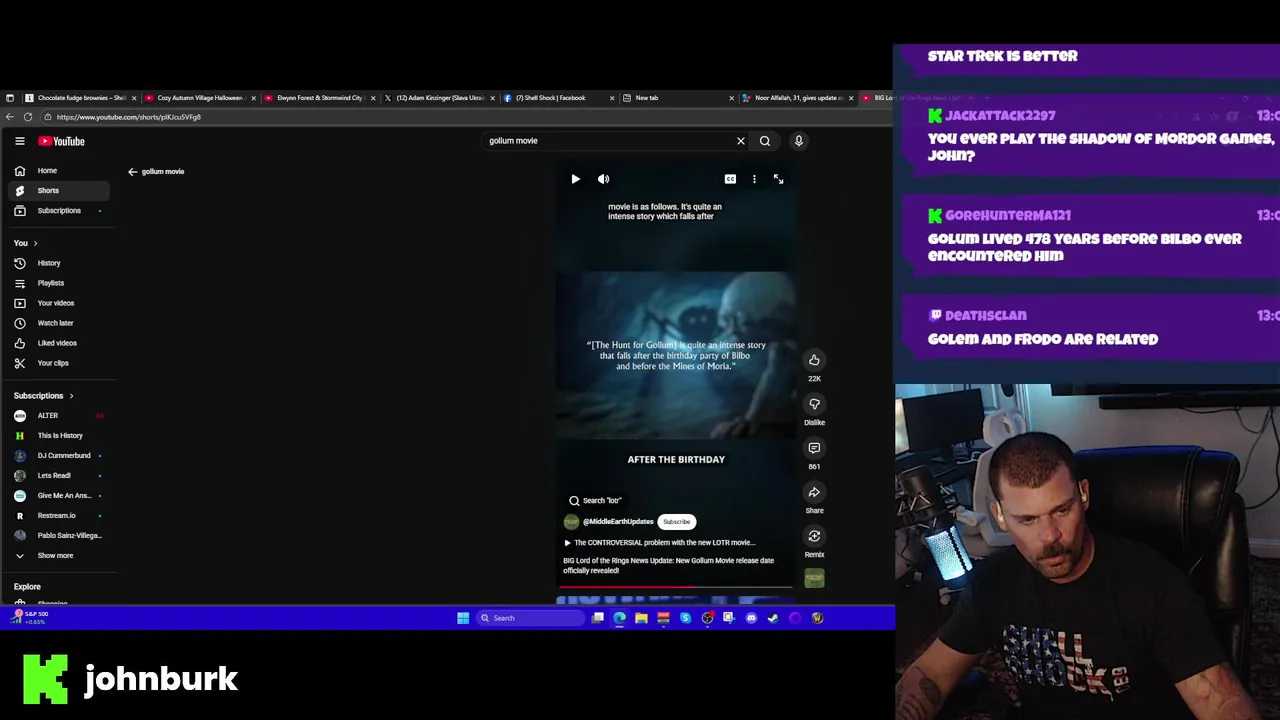Viewport: 1280px width, 720px height.
Task: Open ALTER channel subscription
Action: click(x=58, y=415)
